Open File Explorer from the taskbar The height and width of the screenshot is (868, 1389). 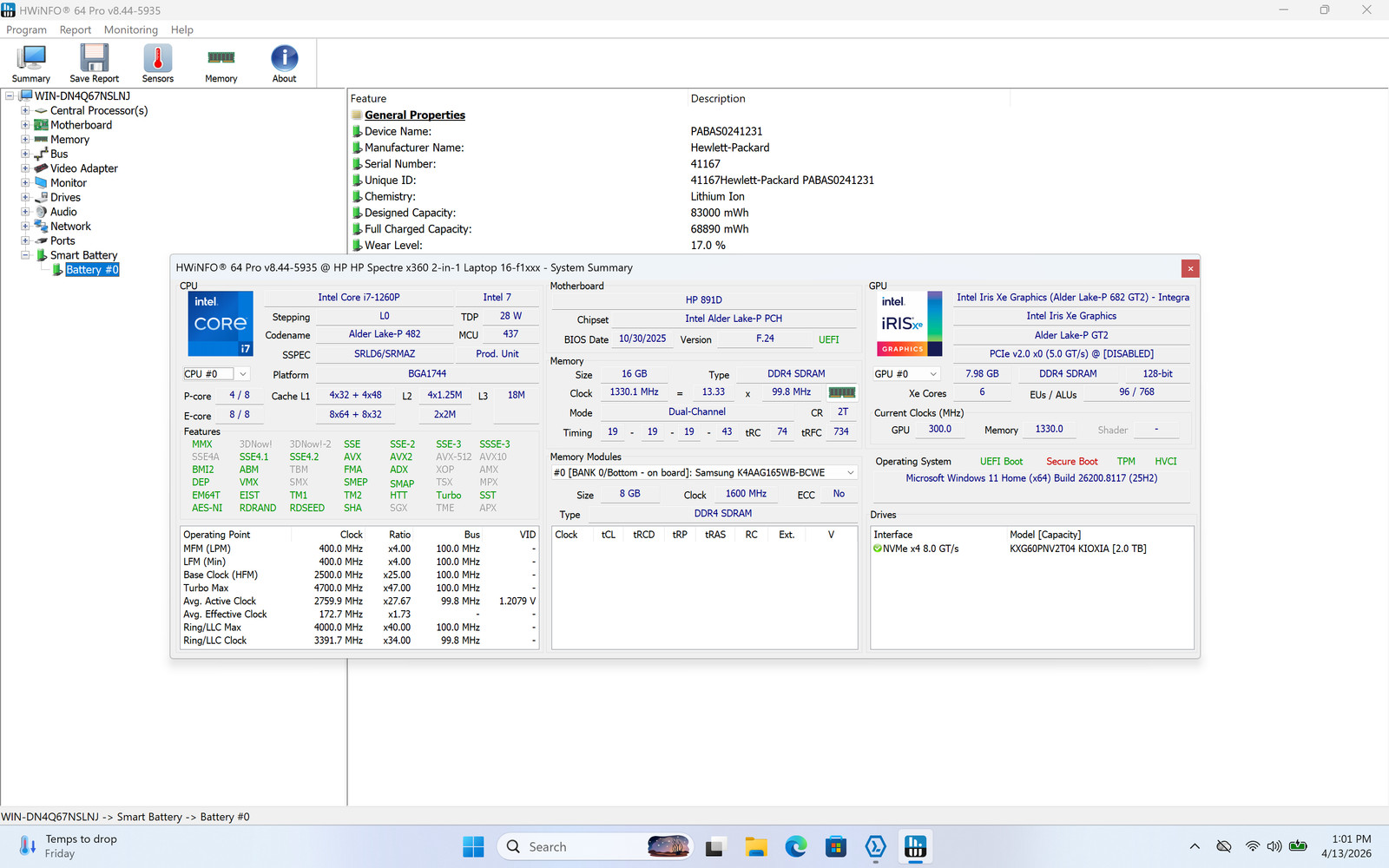pyautogui.click(x=756, y=846)
